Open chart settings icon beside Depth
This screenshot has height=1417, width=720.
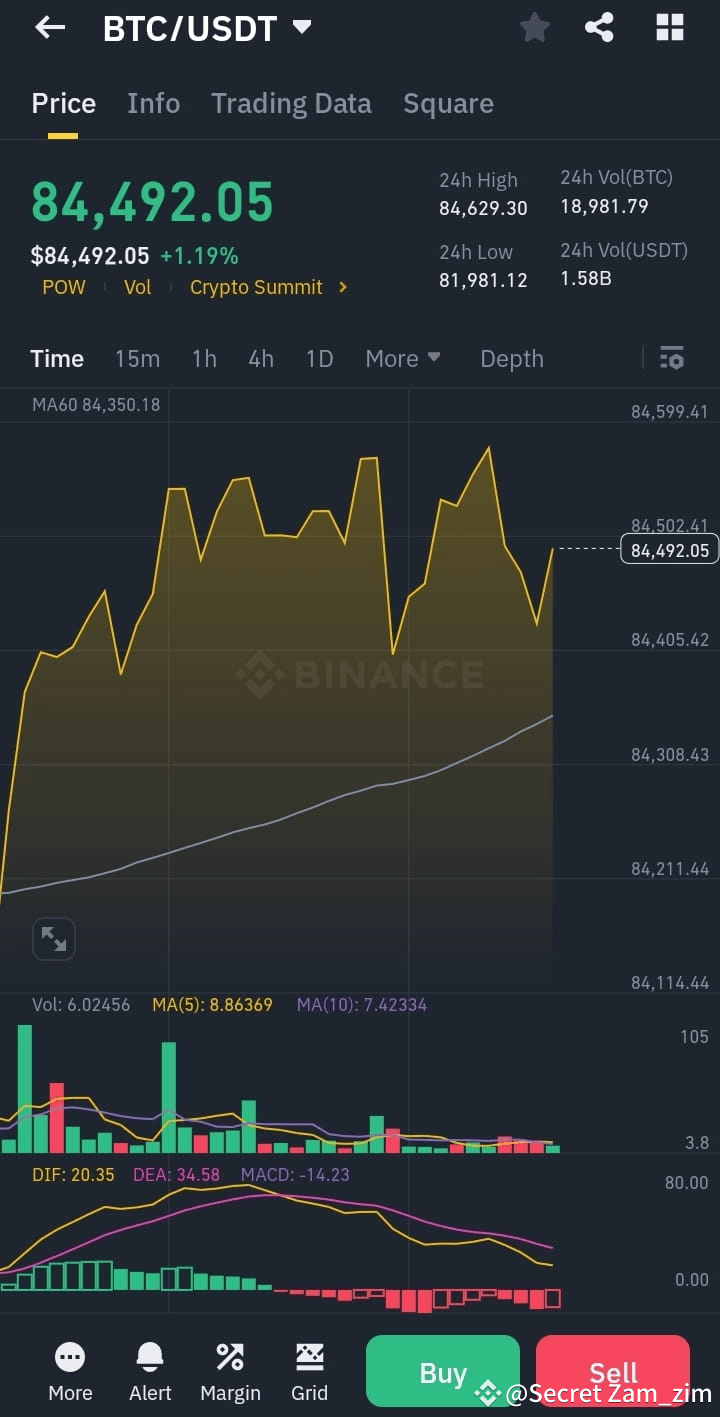(672, 358)
